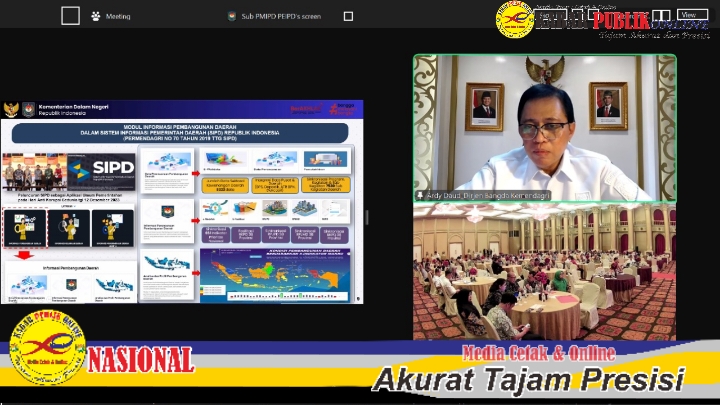The height and width of the screenshot is (405, 720).
Task: Click the NASIONAL red label
Action: click(140, 360)
